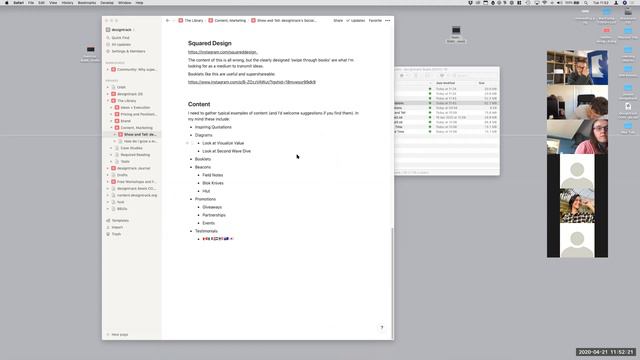640x360 pixels.
Task: Open the long Instagram post link
Action: coord(251,82)
